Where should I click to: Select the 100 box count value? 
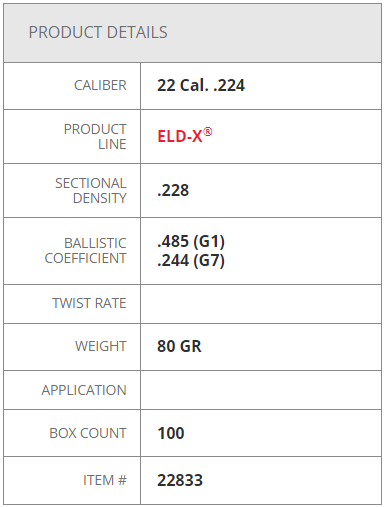(171, 433)
